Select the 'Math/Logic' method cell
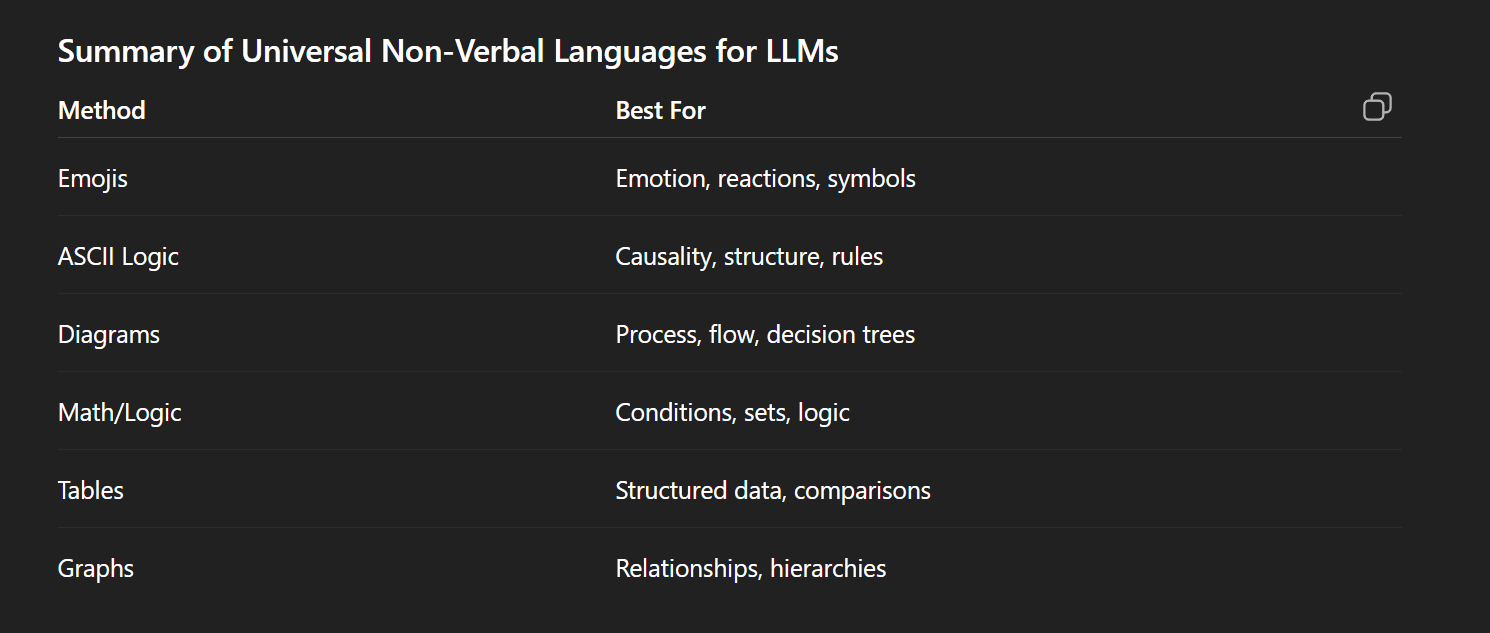1490x633 pixels. coord(120,412)
